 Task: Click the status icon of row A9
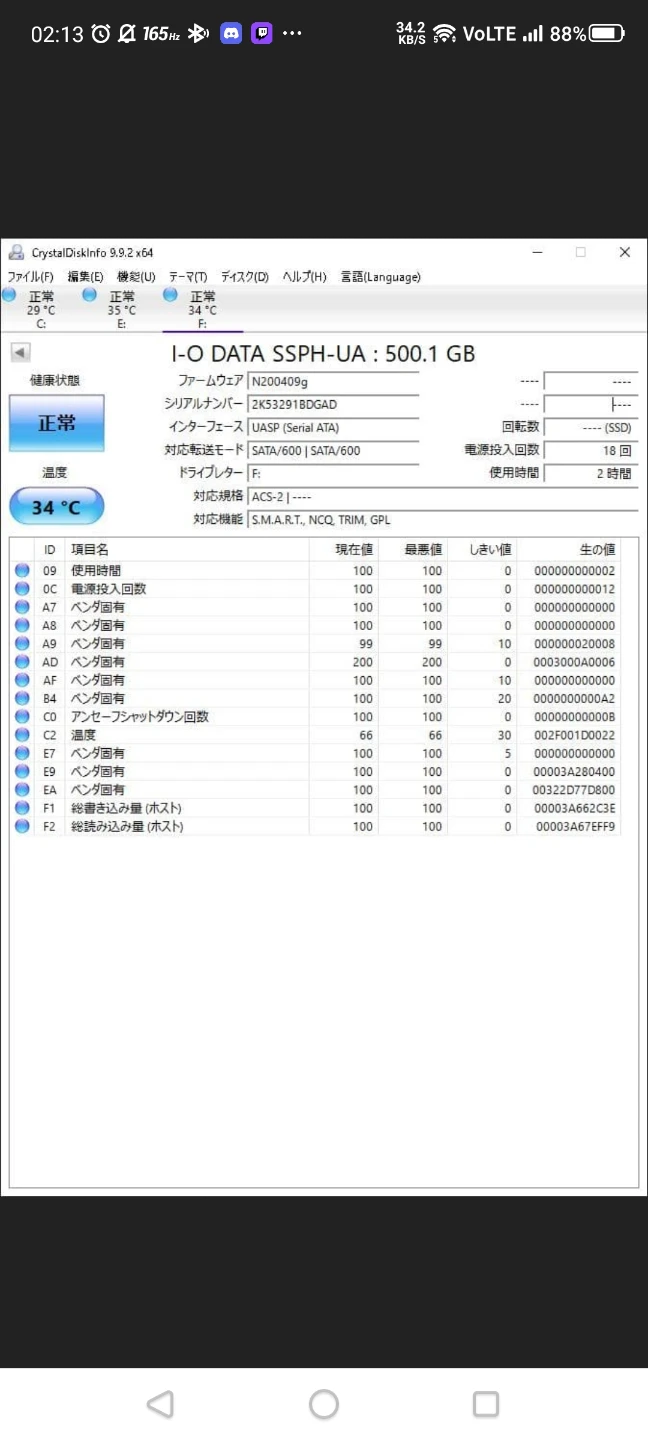22,644
